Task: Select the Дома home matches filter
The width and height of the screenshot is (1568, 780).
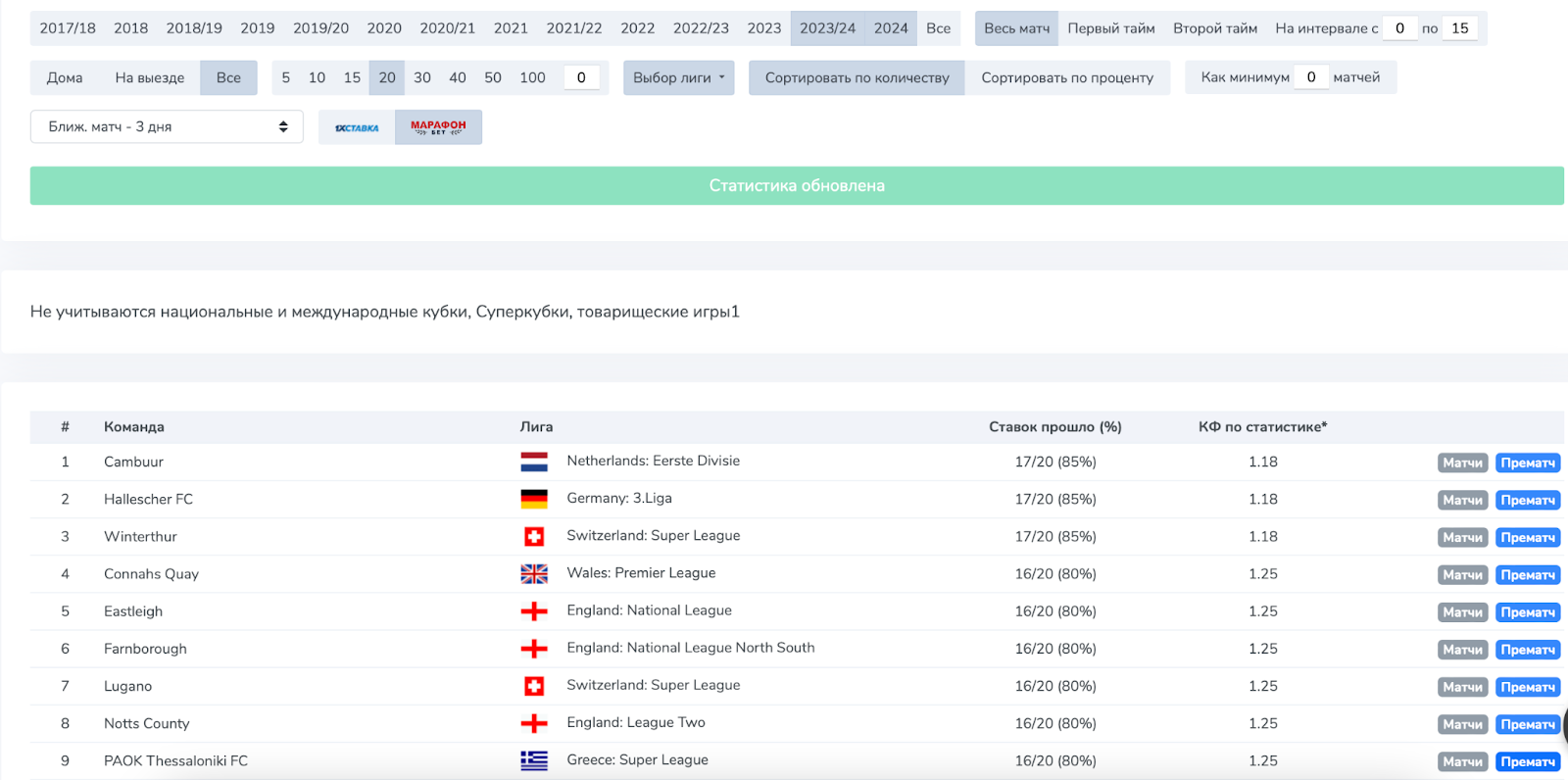Action: [65, 77]
